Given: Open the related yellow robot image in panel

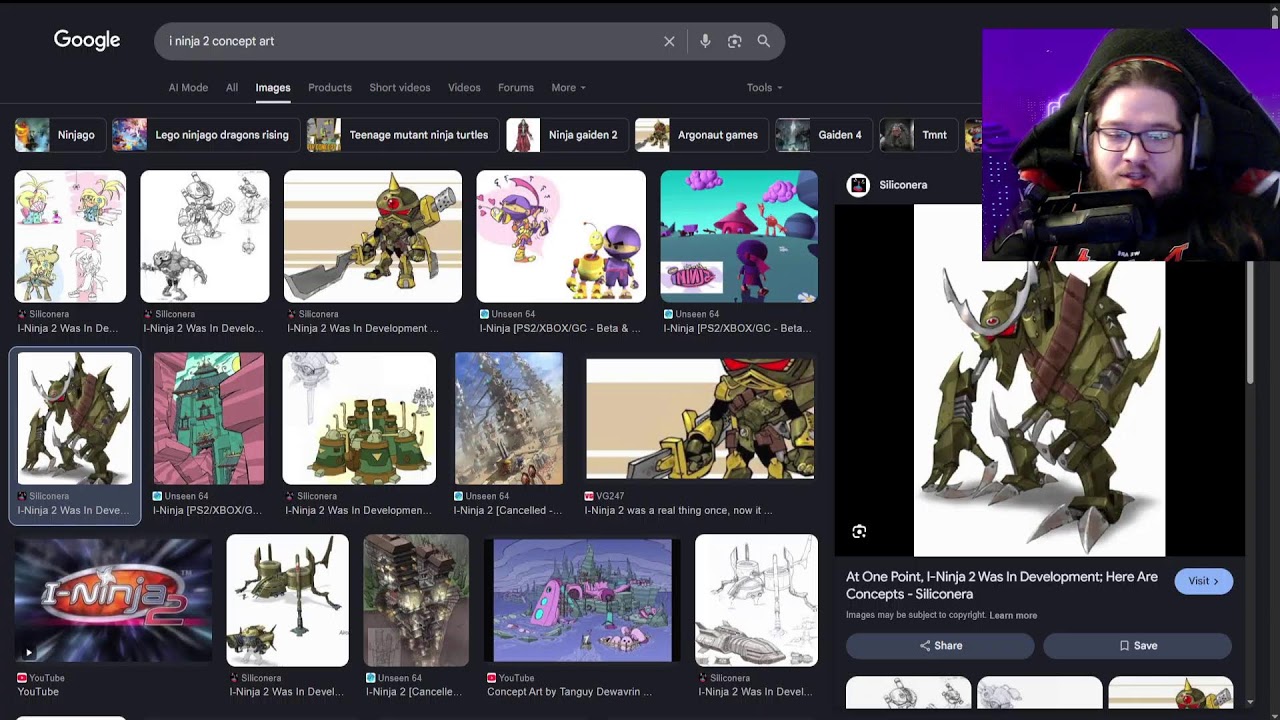Looking at the screenshot, I should pyautogui.click(x=1170, y=693).
